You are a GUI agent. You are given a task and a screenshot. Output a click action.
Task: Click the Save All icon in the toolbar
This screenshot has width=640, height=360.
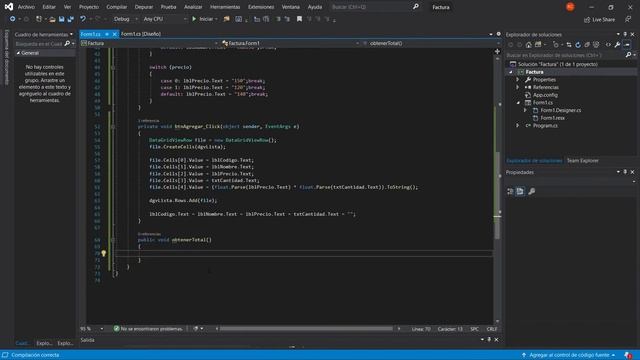click(x=70, y=19)
